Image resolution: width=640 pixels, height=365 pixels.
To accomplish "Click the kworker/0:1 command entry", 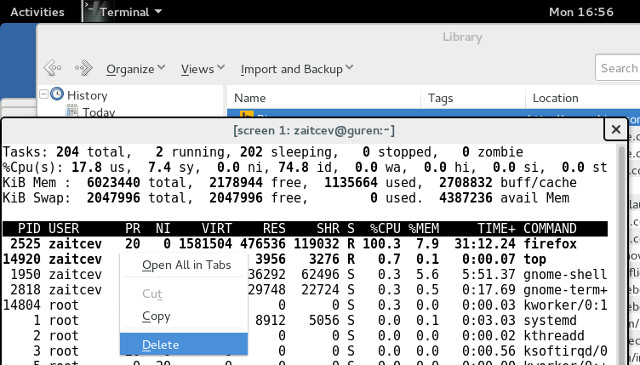I will tap(565, 305).
